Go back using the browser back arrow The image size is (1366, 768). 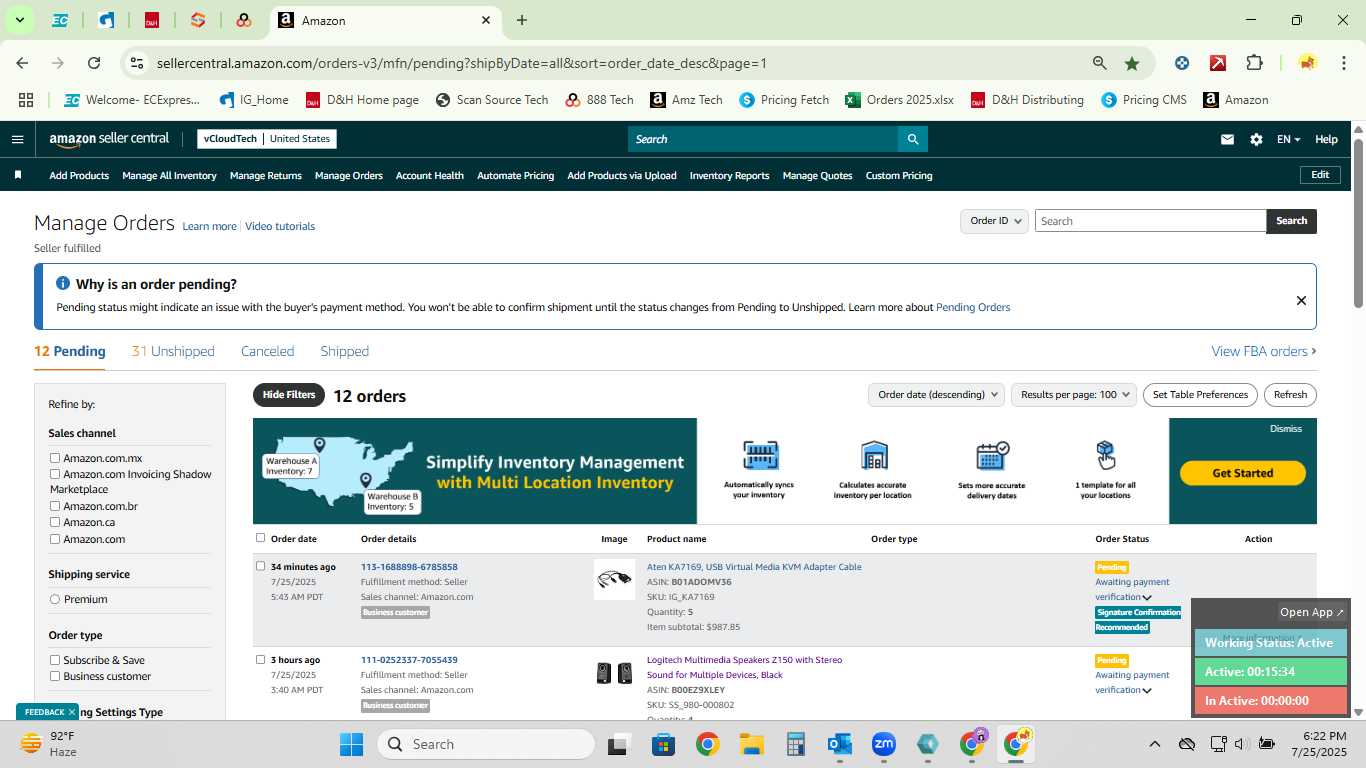click(x=22, y=63)
